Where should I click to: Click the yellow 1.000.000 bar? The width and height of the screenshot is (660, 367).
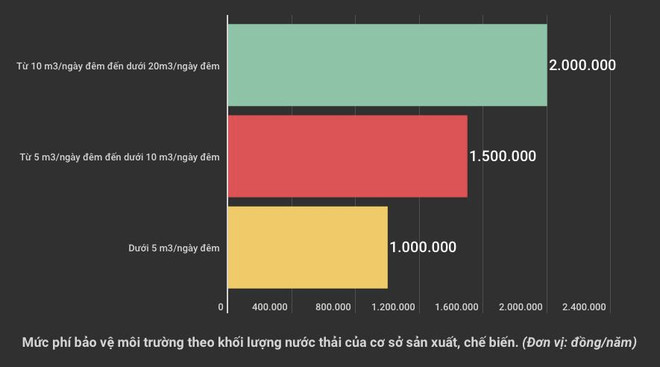(308, 247)
